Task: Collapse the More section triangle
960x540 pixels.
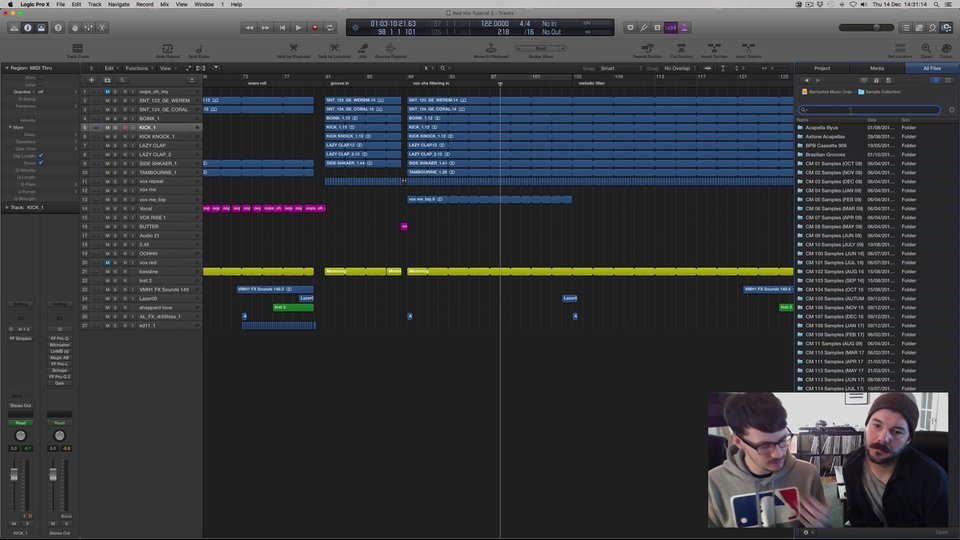Action: click(10, 127)
